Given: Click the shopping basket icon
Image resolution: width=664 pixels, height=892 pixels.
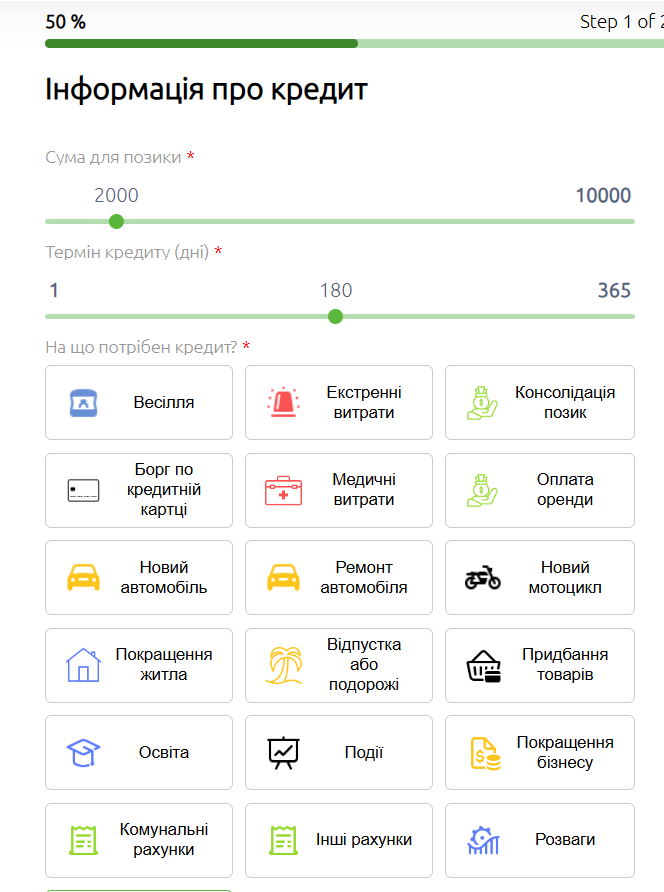Looking at the screenshot, I should (x=484, y=666).
